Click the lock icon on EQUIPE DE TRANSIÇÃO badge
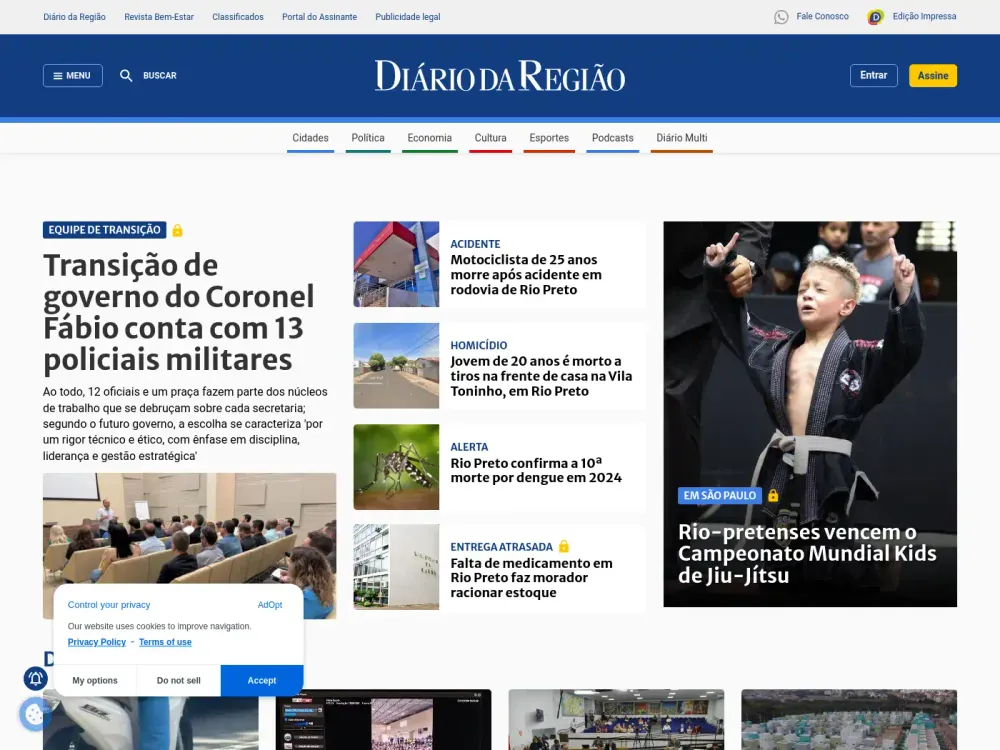Screen dimensions: 1000x750 pos(178,229)
